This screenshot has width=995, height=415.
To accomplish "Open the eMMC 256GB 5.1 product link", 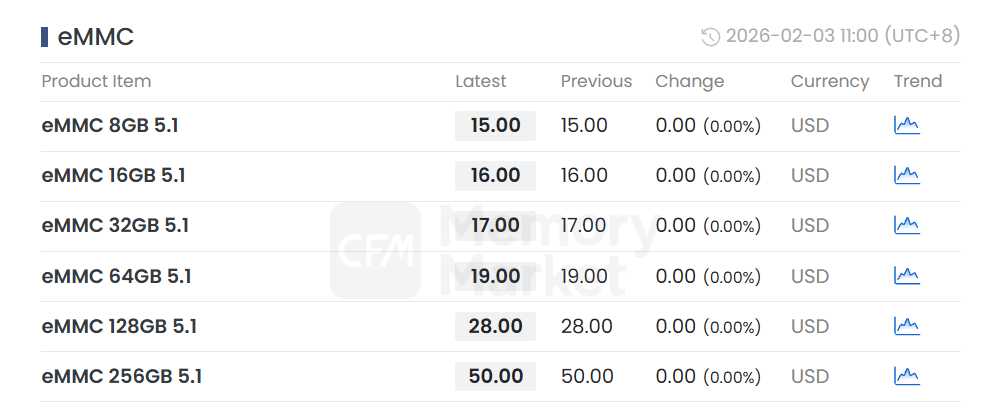I will coord(121,377).
